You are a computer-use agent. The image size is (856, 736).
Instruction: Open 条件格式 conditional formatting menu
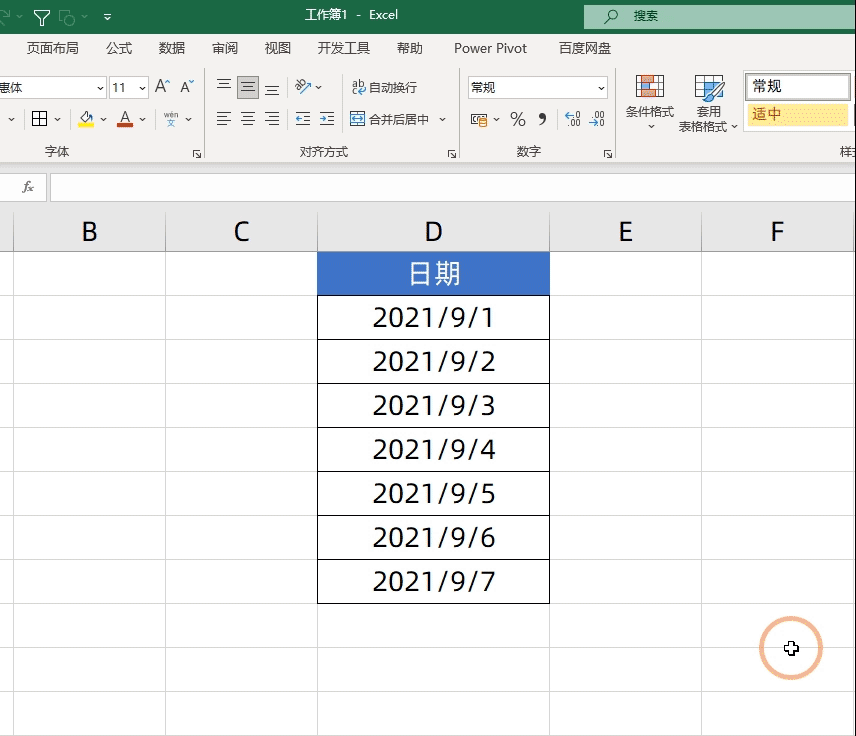(650, 103)
